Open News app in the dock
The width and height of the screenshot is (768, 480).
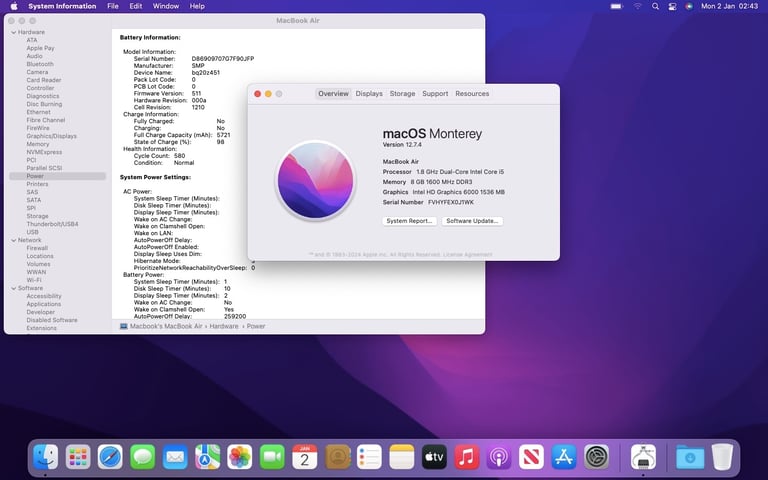531,457
